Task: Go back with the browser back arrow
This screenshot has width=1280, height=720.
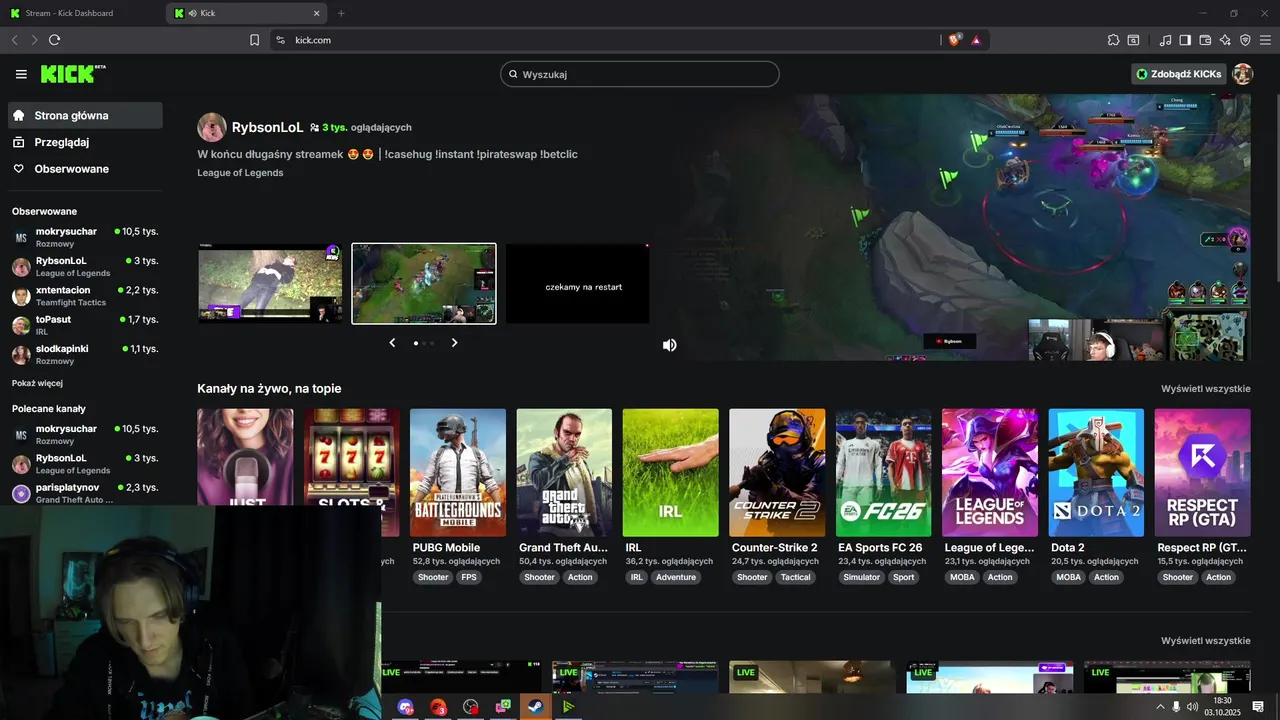Action: point(14,40)
